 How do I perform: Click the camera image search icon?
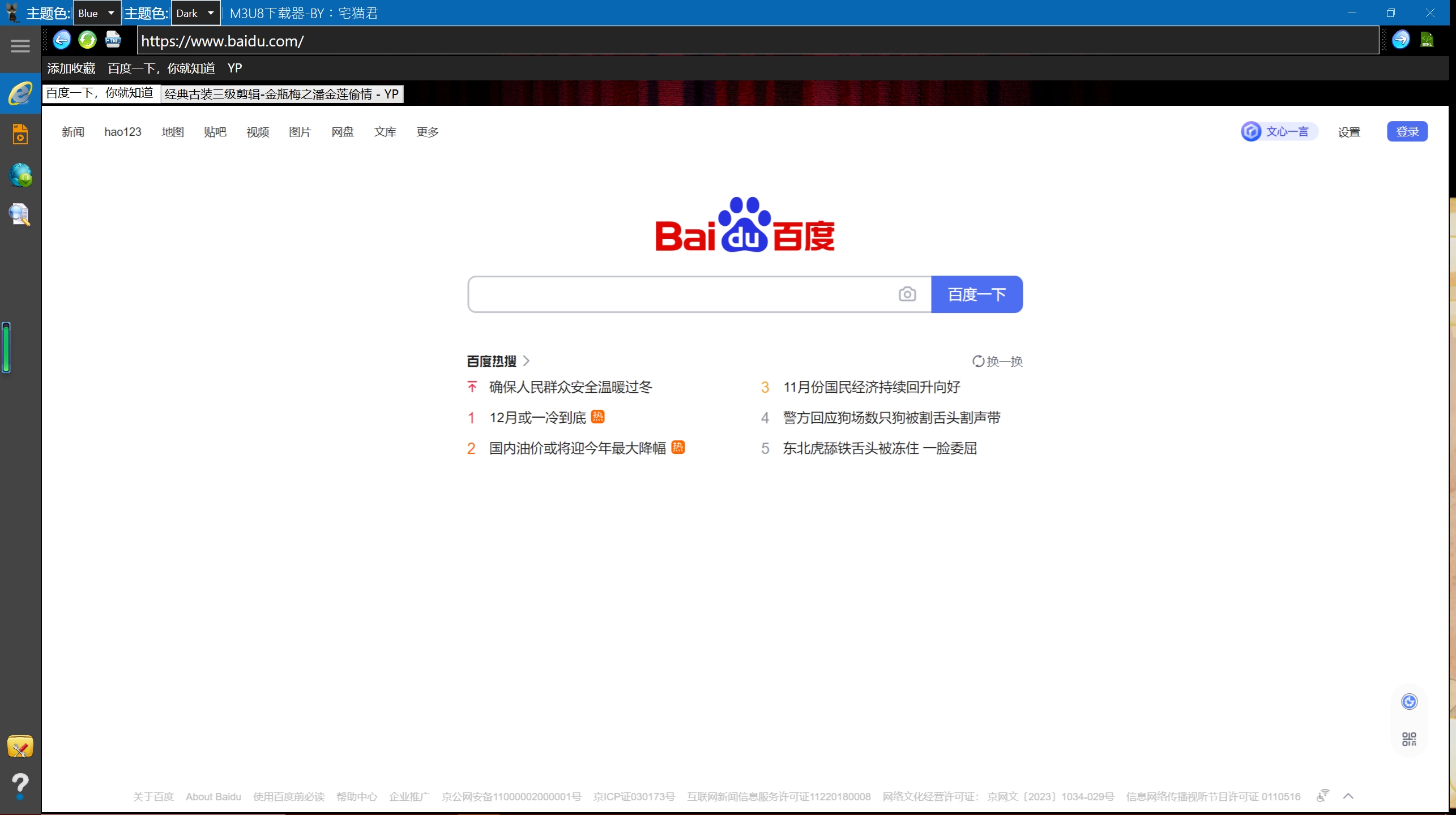907,294
